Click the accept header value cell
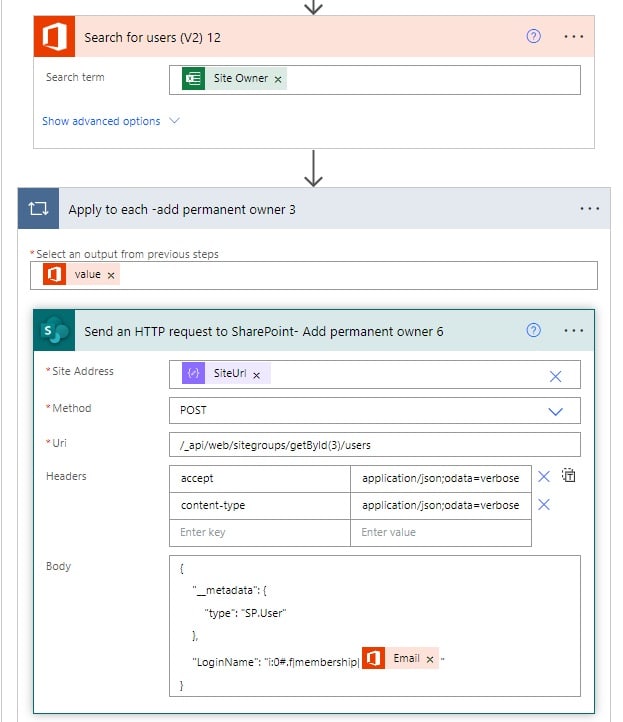This screenshot has height=722, width=623. coord(441,479)
